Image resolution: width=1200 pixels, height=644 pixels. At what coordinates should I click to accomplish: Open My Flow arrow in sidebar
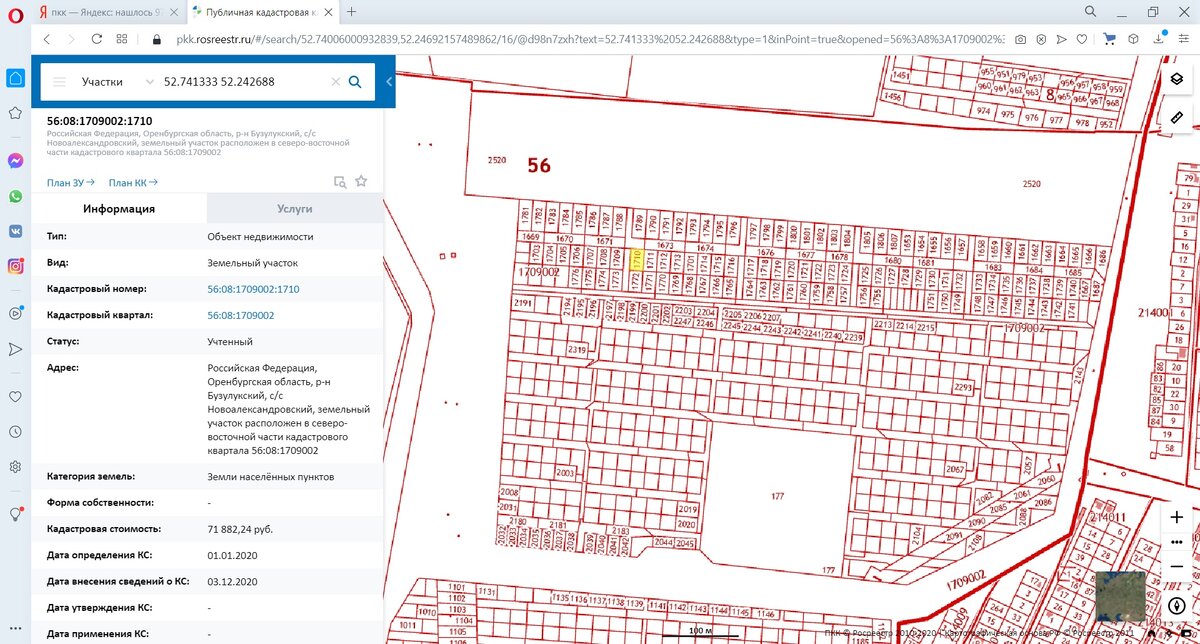(x=15, y=349)
